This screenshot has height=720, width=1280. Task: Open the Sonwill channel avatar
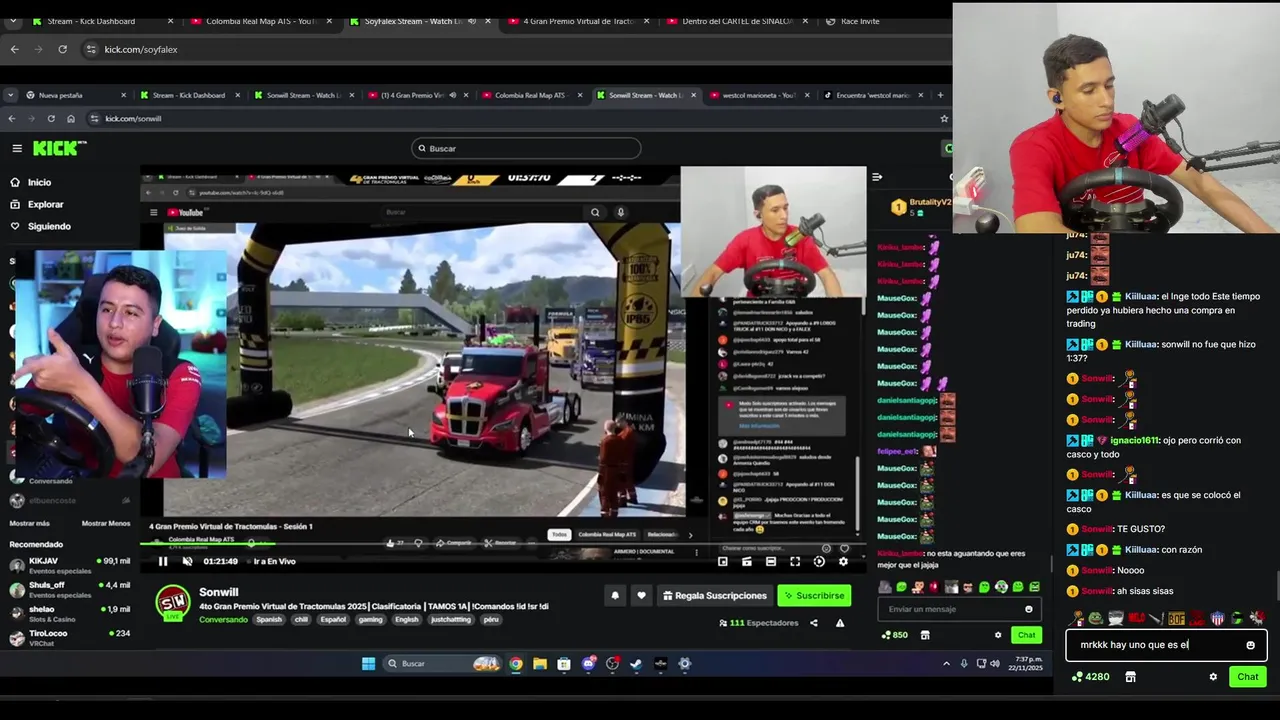pyautogui.click(x=174, y=602)
